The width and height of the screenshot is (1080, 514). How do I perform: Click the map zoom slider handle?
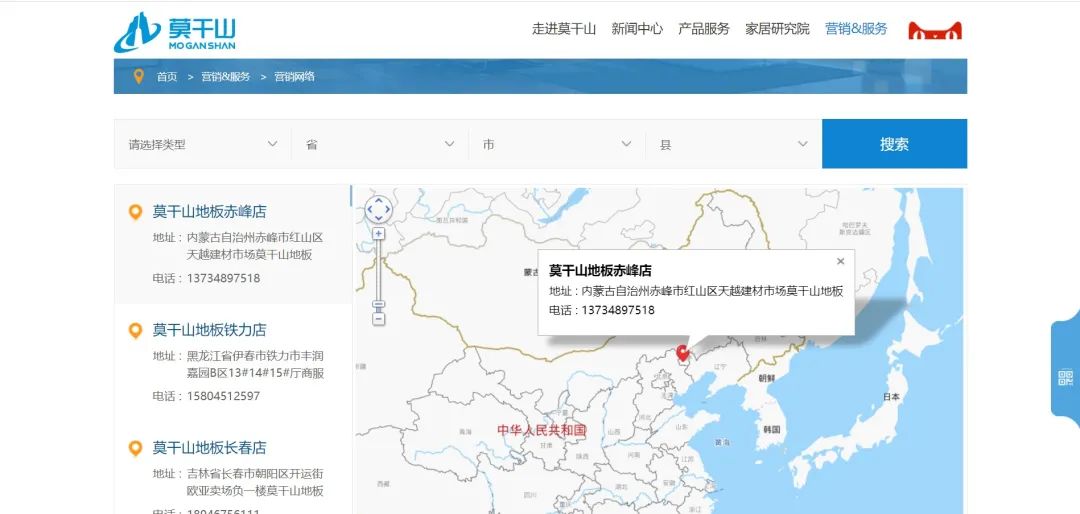click(x=378, y=304)
